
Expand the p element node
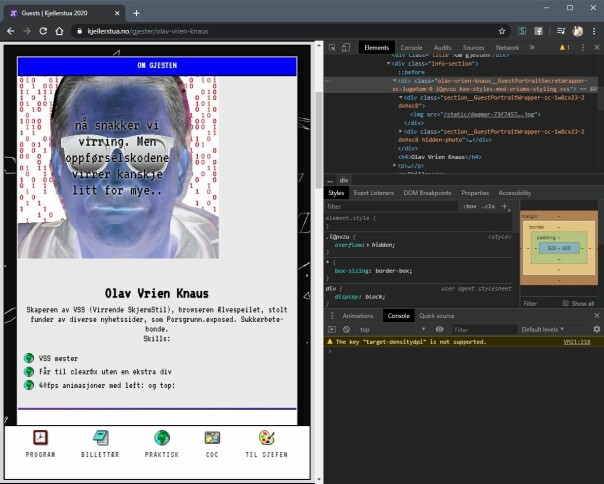394,165
